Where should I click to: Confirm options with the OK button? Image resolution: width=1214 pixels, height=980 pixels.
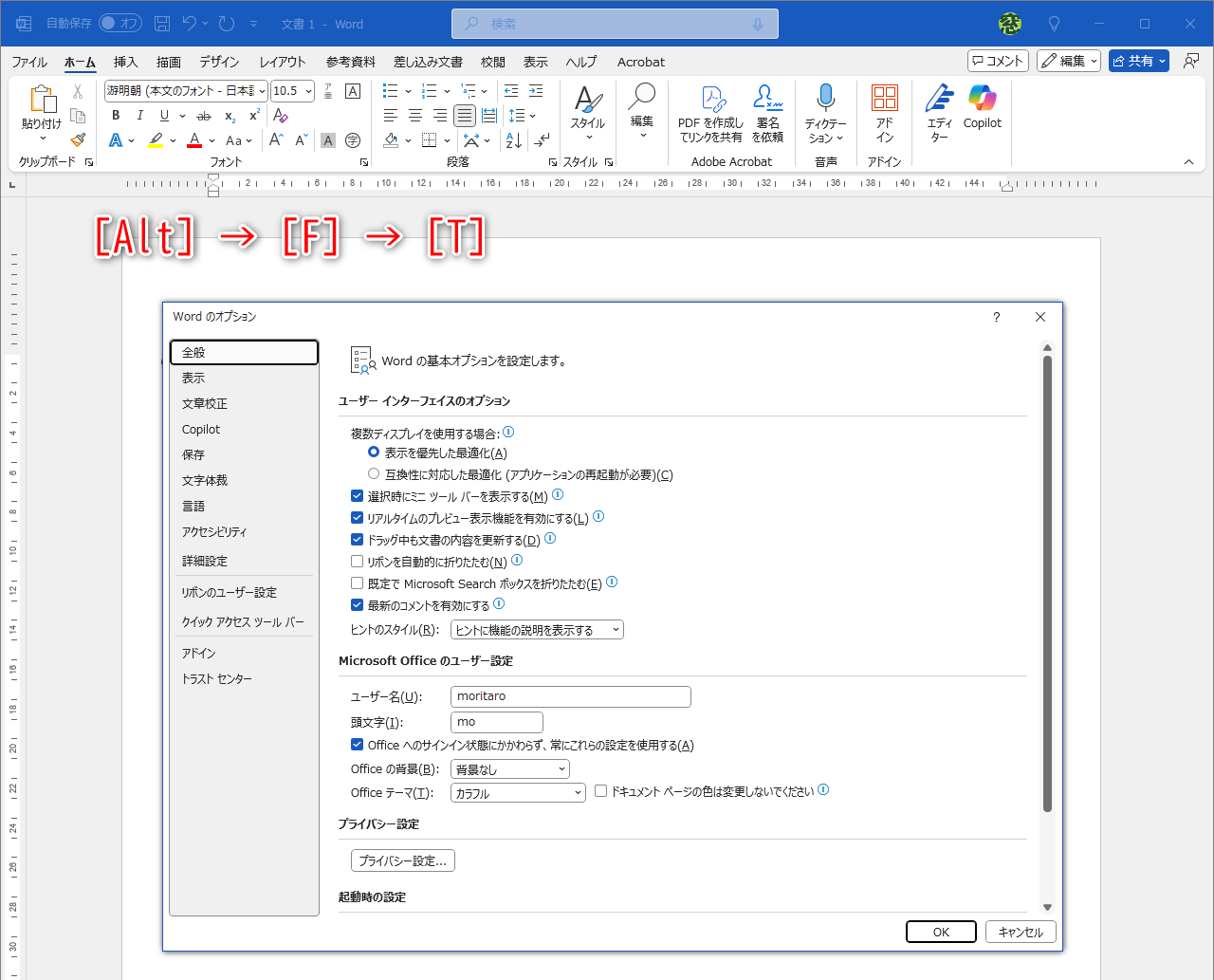tap(940, 932)
